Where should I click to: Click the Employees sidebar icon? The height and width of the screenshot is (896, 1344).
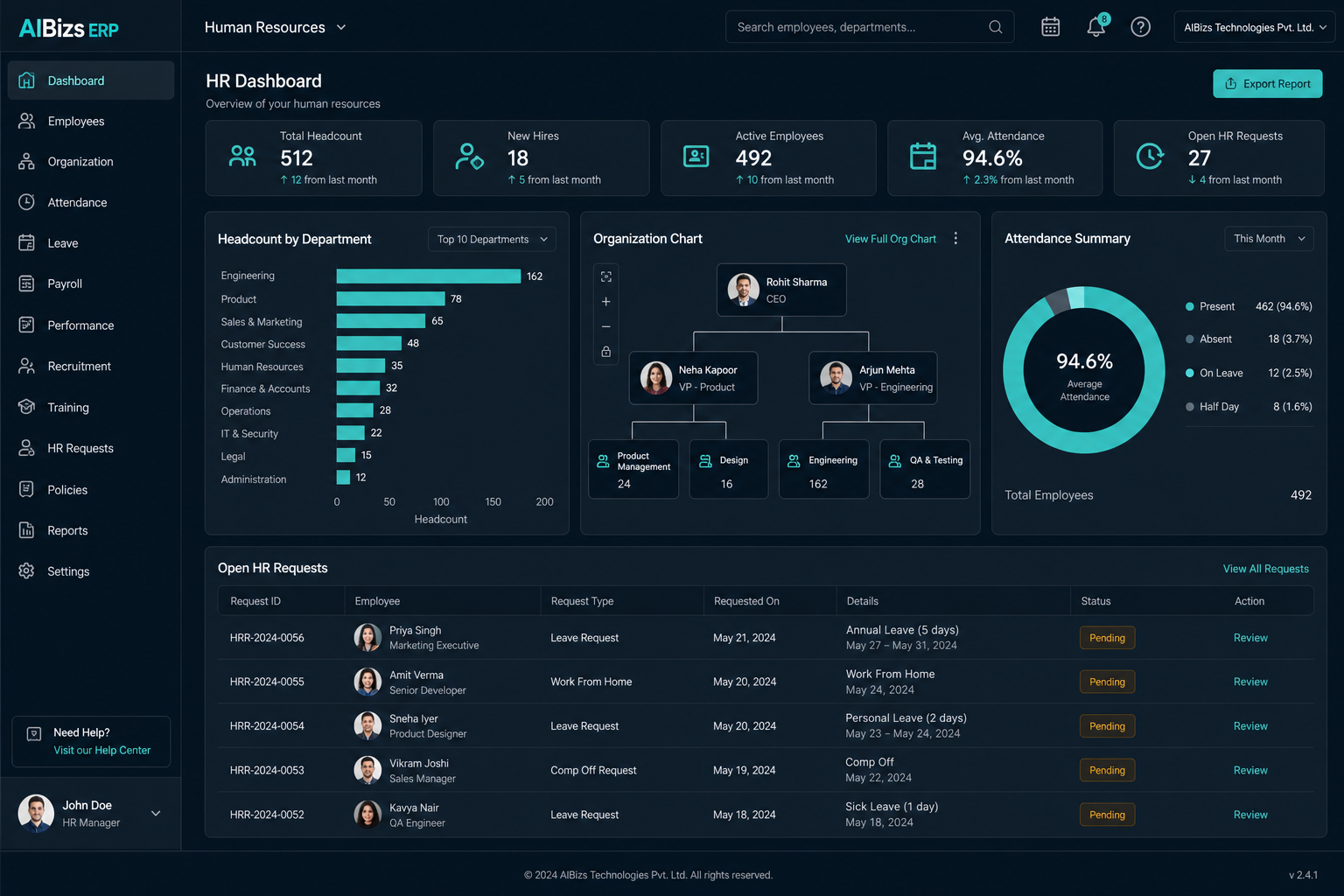[27, 121]
